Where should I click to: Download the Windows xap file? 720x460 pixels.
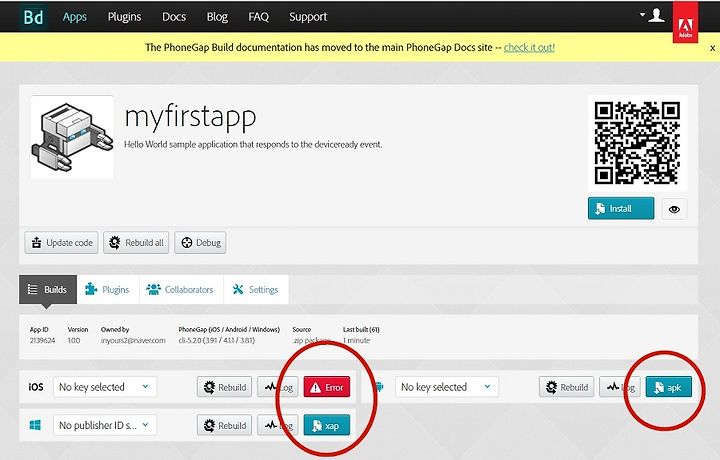(x=326, y=426)
